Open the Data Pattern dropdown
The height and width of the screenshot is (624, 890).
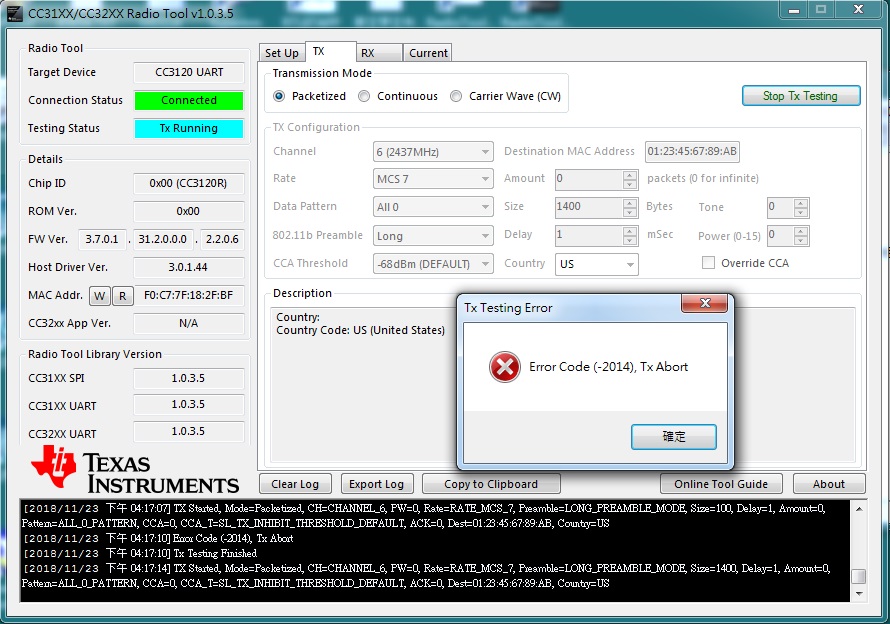click(x=433, y=207)
